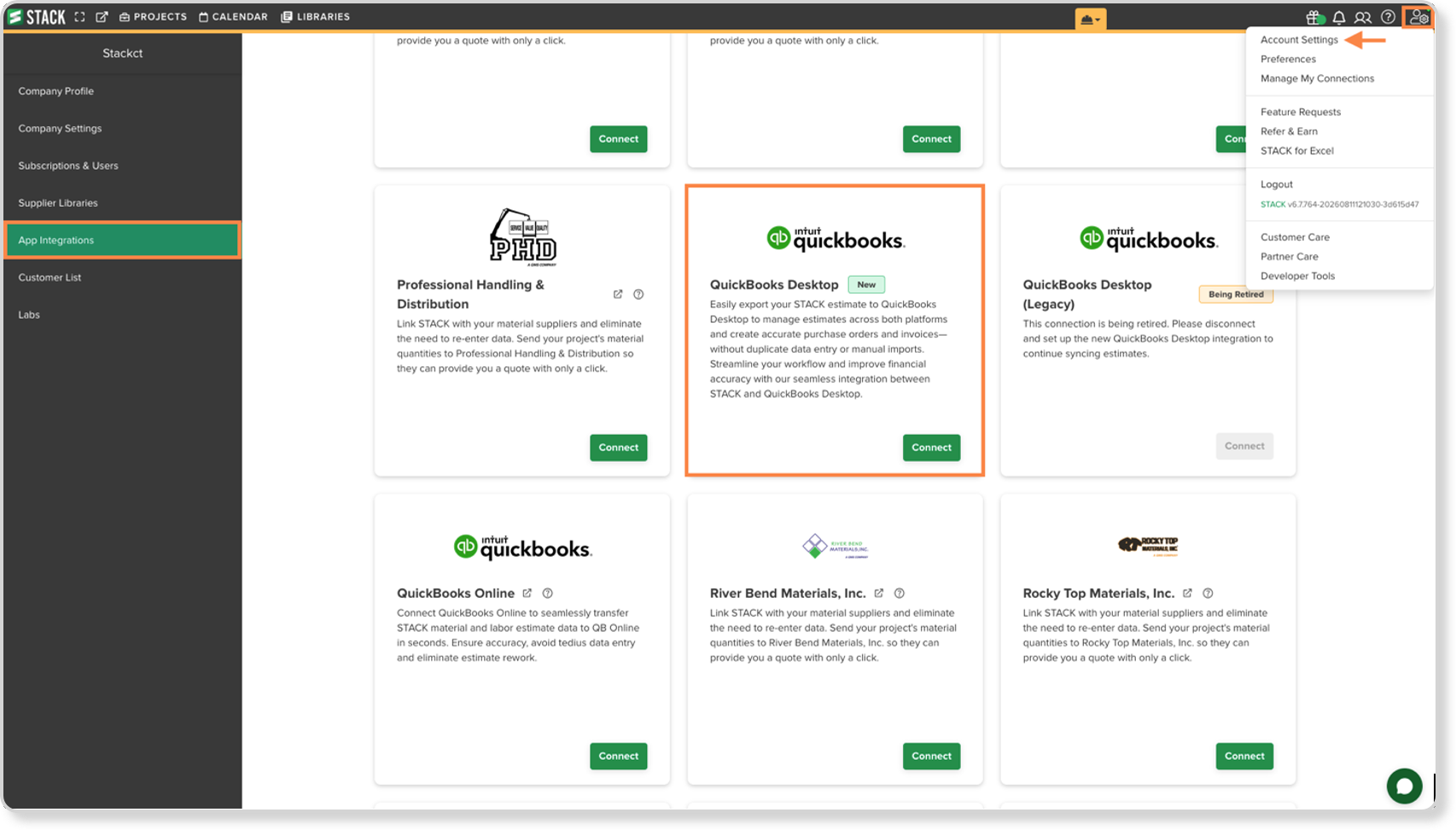Go to Company Profile in sidebar
1456x830 pixels.
[123, 91]
